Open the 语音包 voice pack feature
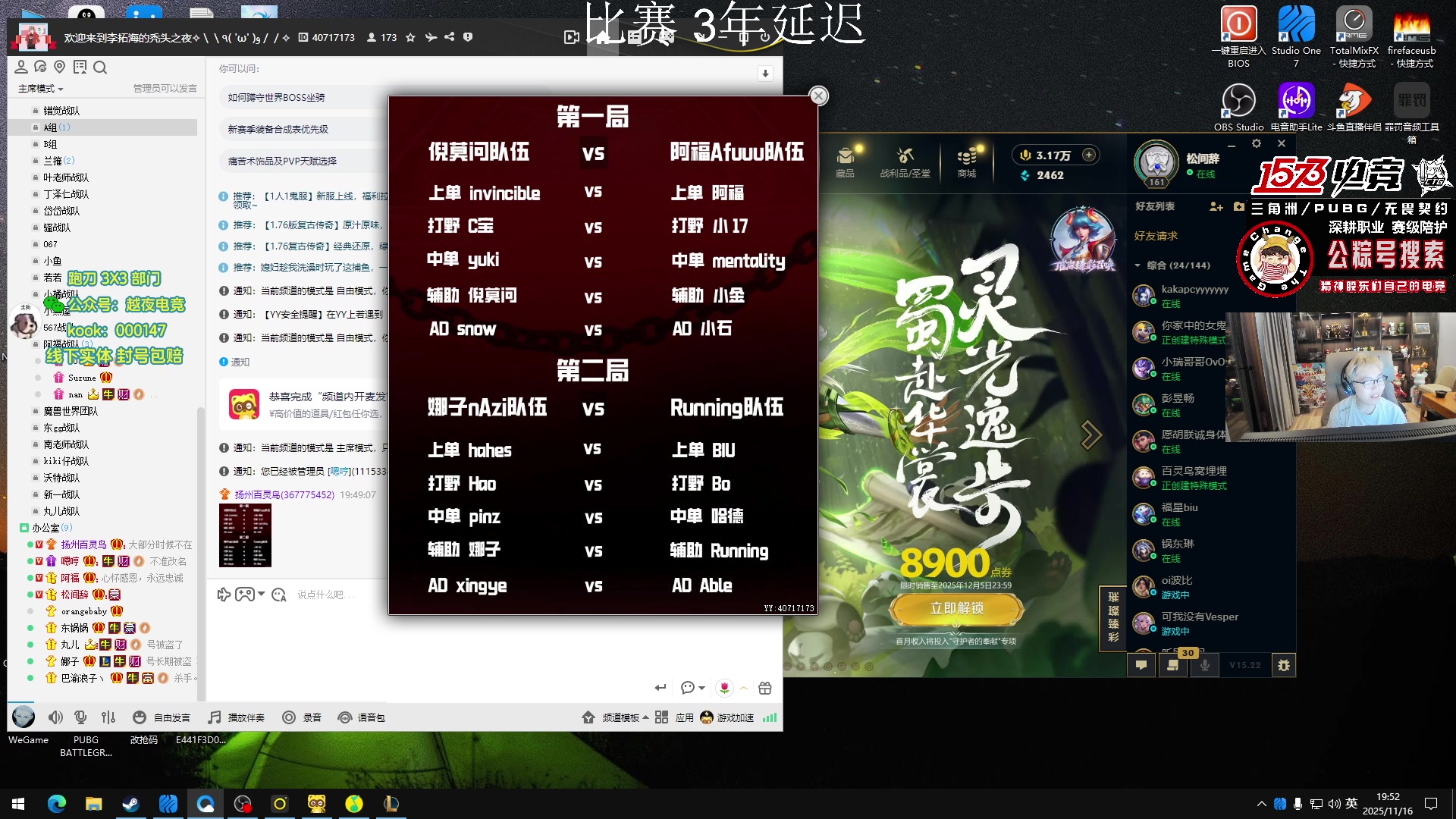 tap(362, 717)
